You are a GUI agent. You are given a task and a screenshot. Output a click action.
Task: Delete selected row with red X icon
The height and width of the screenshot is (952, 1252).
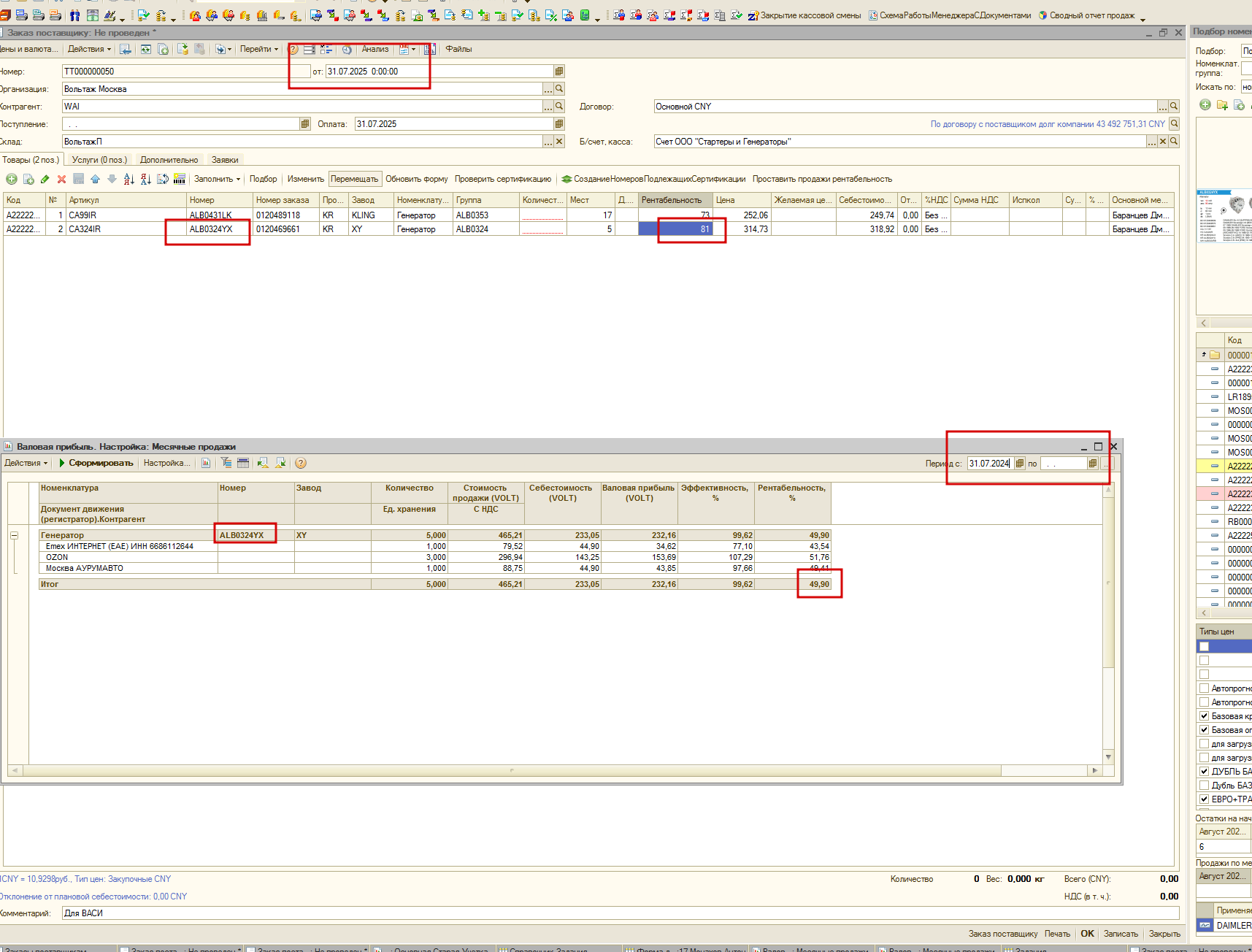(61, 179)
